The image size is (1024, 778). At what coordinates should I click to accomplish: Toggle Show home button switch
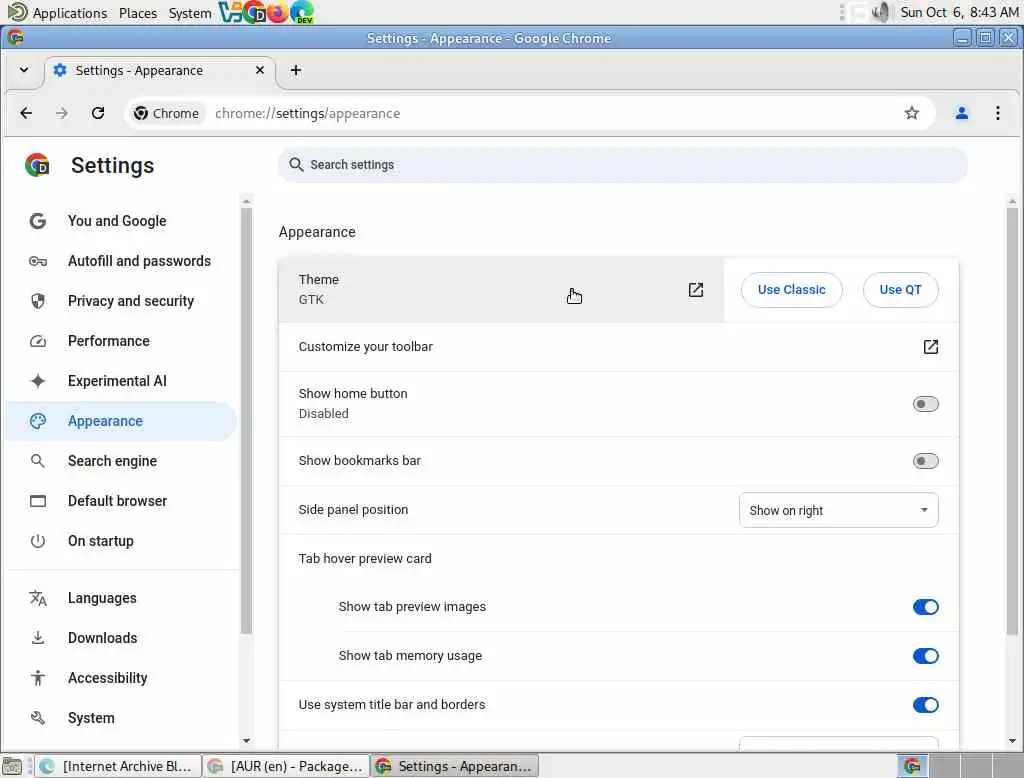(x=925, y=404)
